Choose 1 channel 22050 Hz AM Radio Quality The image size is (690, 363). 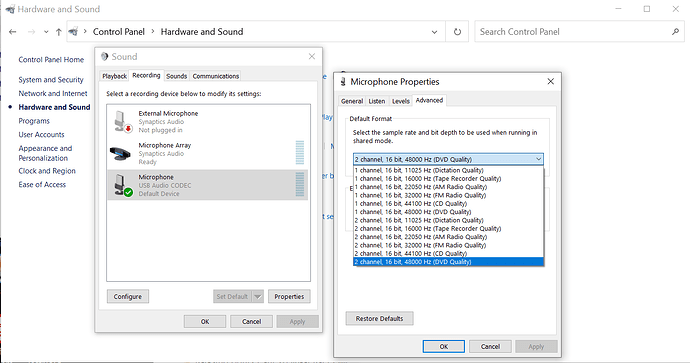point(448,187)
